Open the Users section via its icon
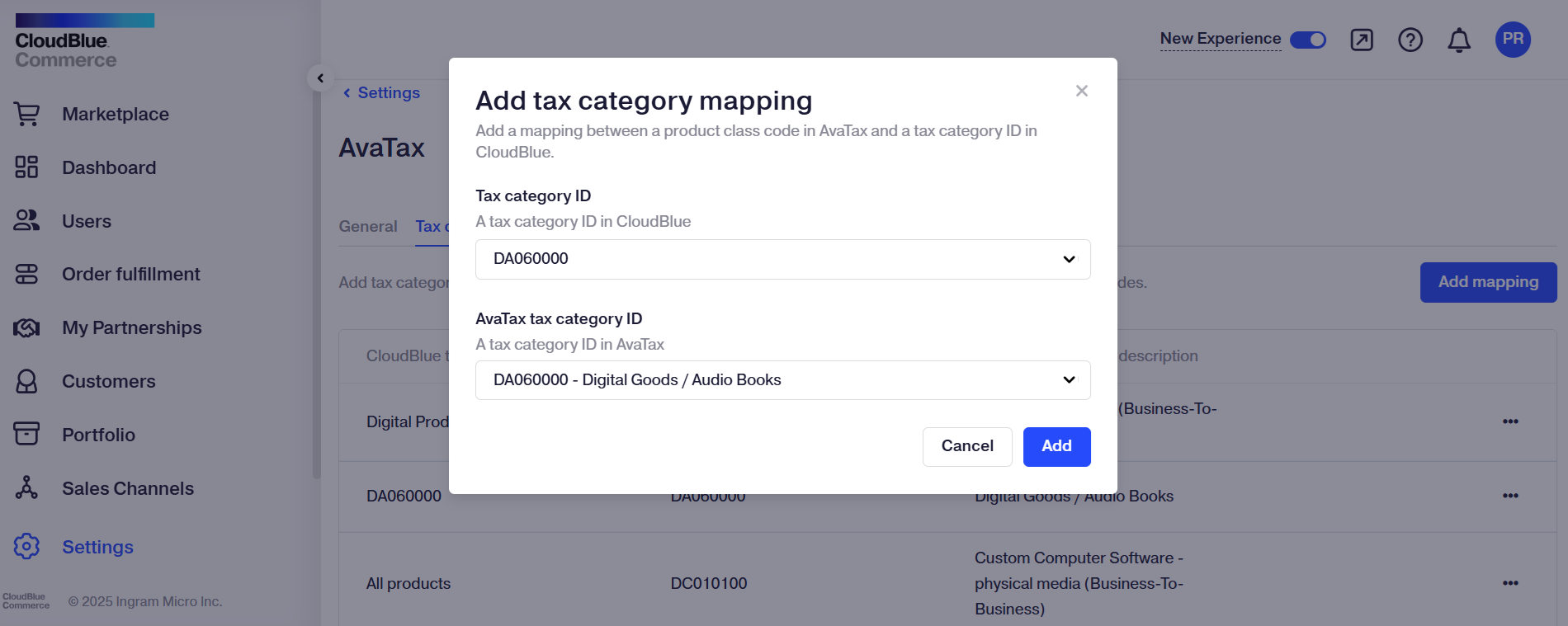 point(27,221)
